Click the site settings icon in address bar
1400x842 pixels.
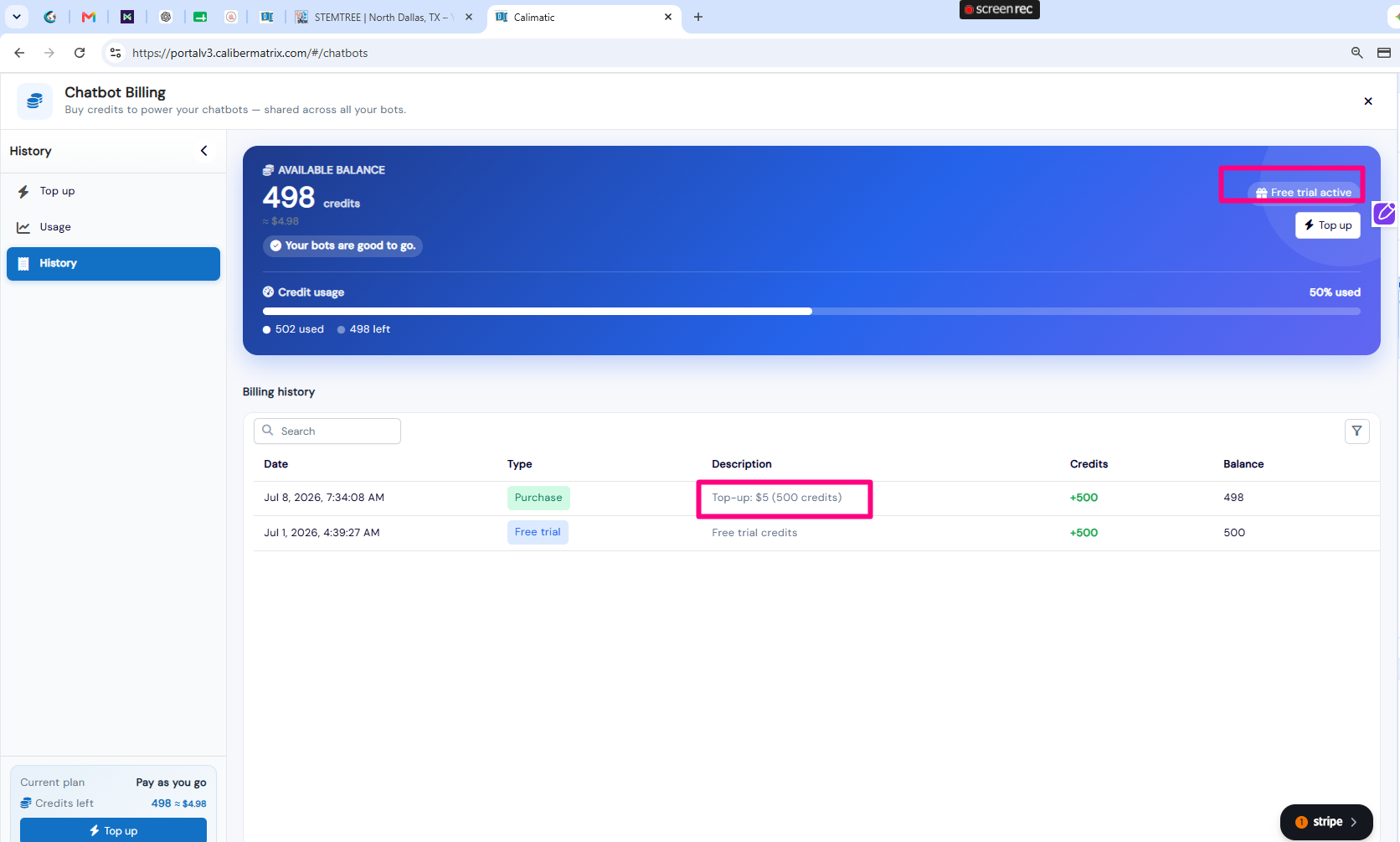click(x=116, y=53)
